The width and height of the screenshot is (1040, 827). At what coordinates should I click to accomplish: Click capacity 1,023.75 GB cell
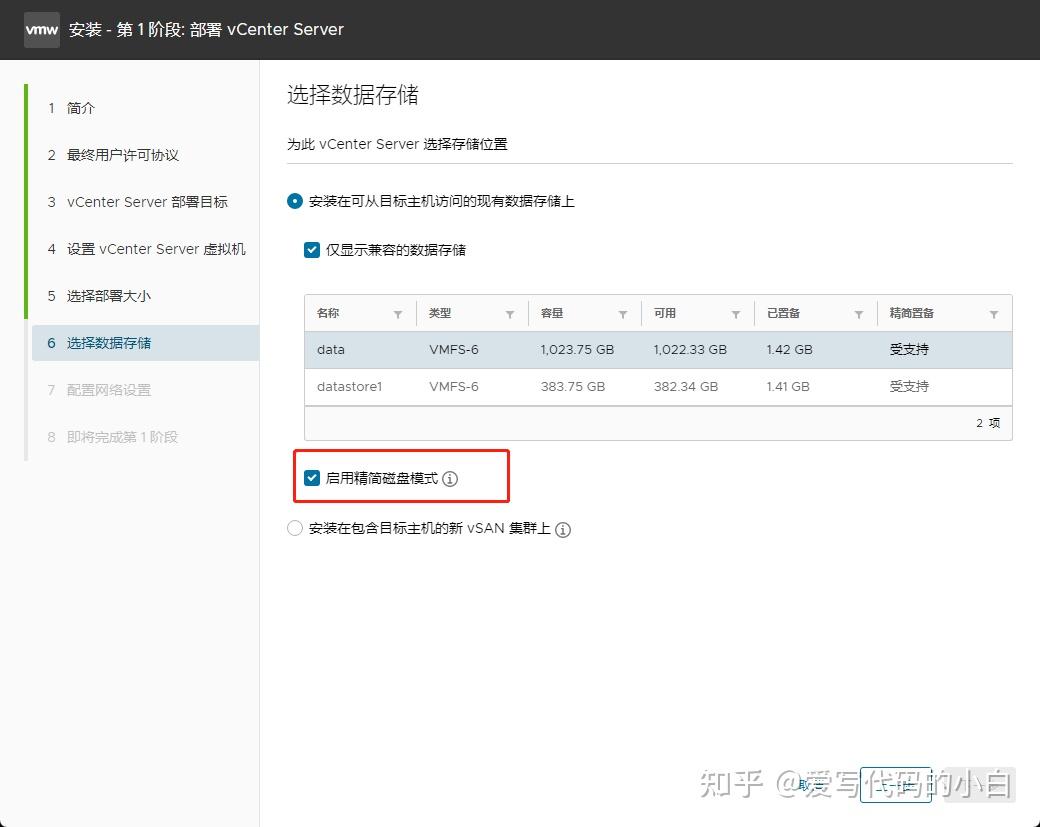577,350
